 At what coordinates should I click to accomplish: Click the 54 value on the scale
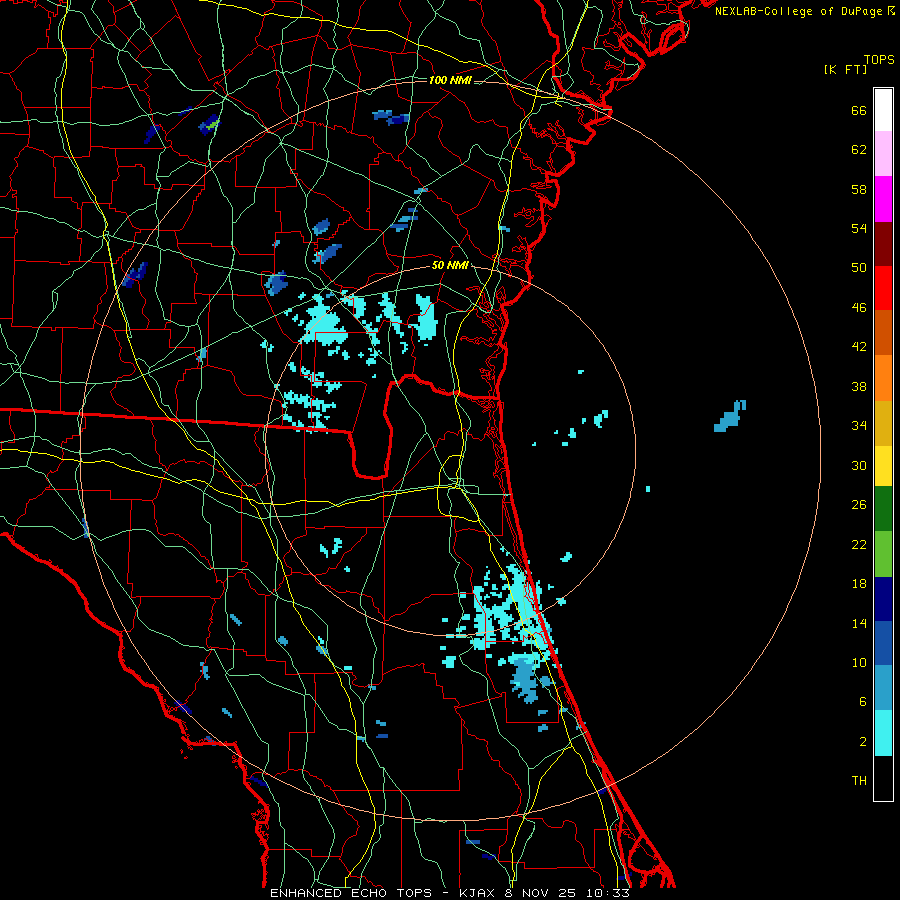tap(859, 228)
